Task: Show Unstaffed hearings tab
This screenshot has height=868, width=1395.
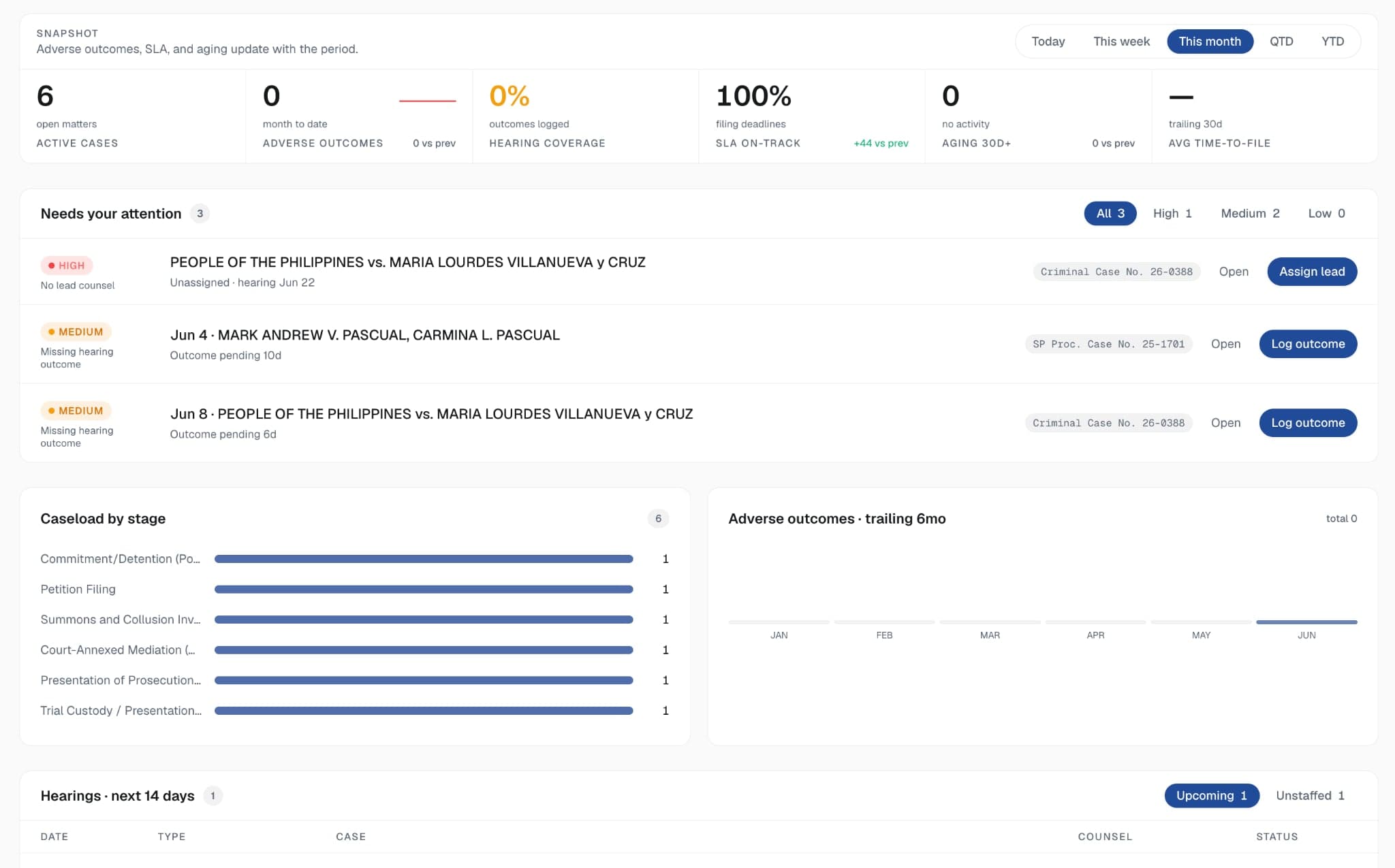Action: (1310, 796)
